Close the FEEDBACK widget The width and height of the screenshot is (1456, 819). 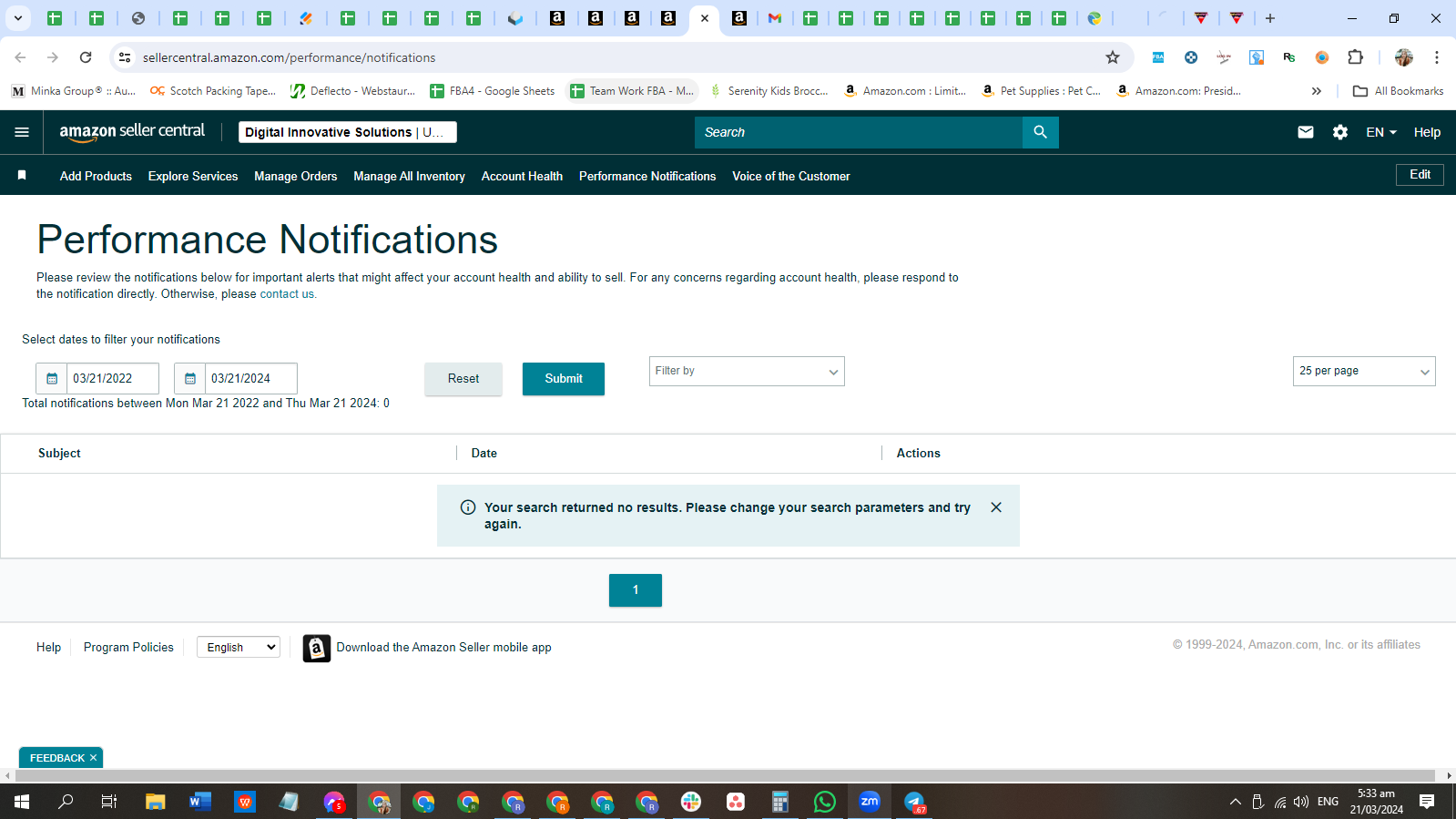click(x=93, y=758)
